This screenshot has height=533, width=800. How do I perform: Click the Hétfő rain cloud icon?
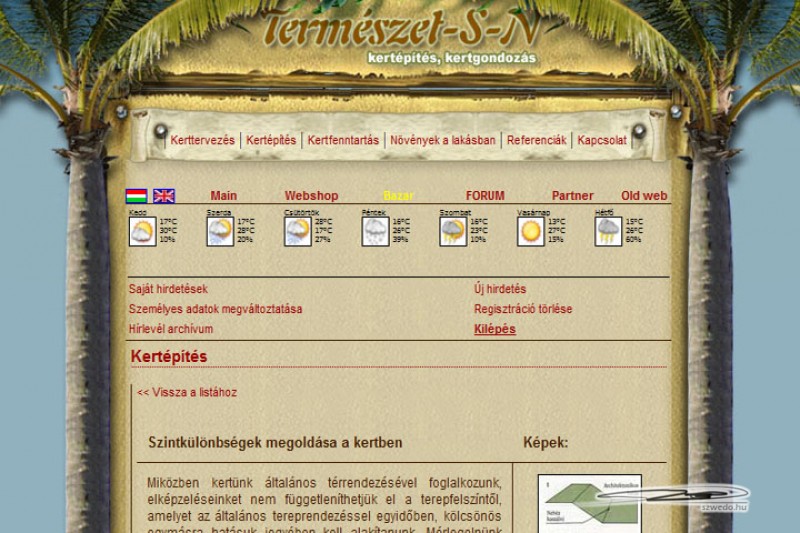tap(608, 232)
